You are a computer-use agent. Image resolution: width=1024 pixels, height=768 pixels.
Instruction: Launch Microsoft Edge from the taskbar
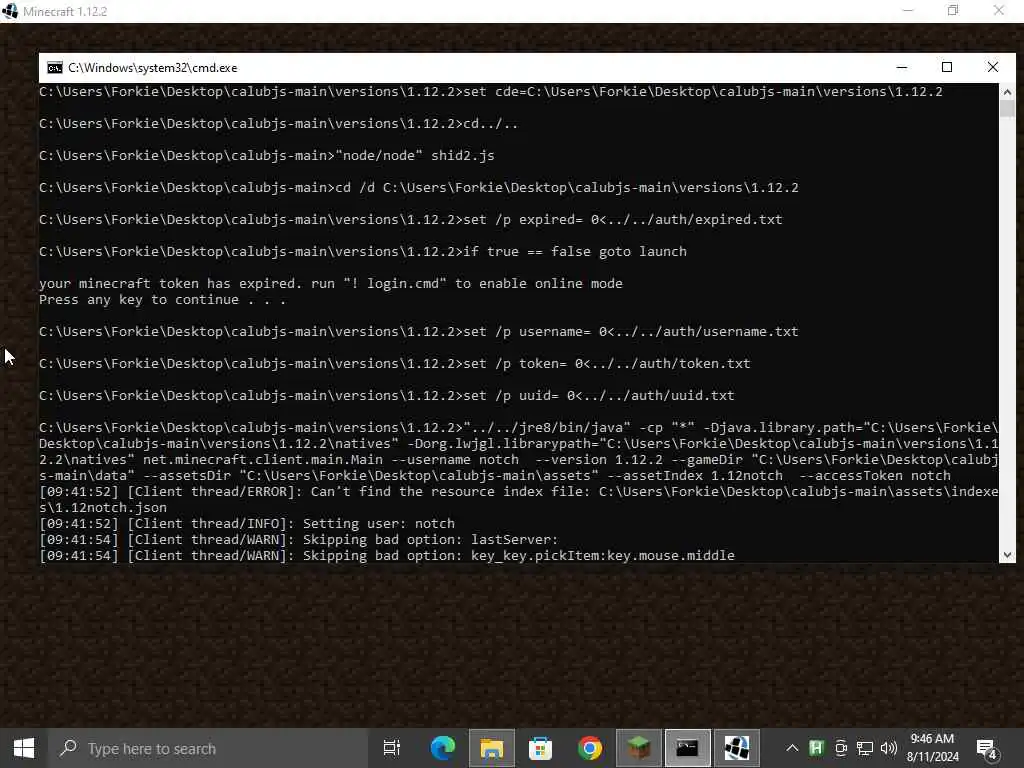point(442,748)
